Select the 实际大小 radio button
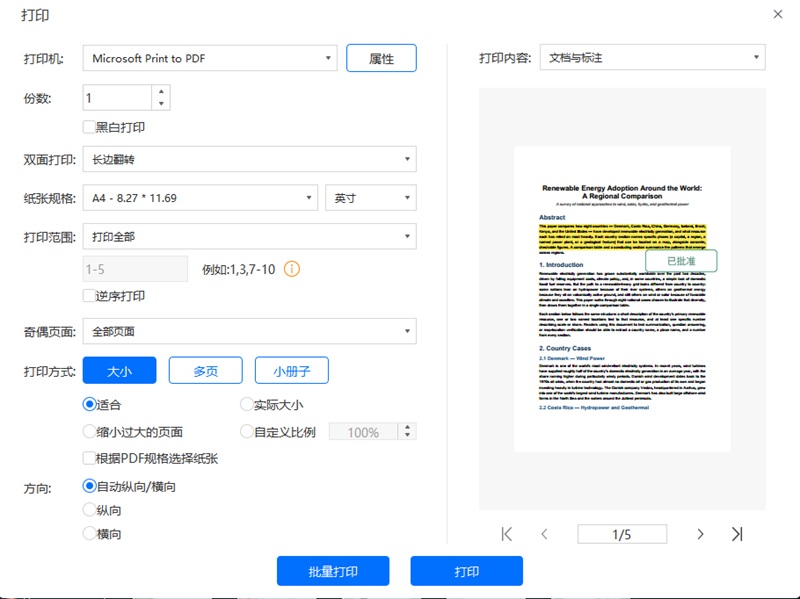800x599 pixels. coord(246,405)
